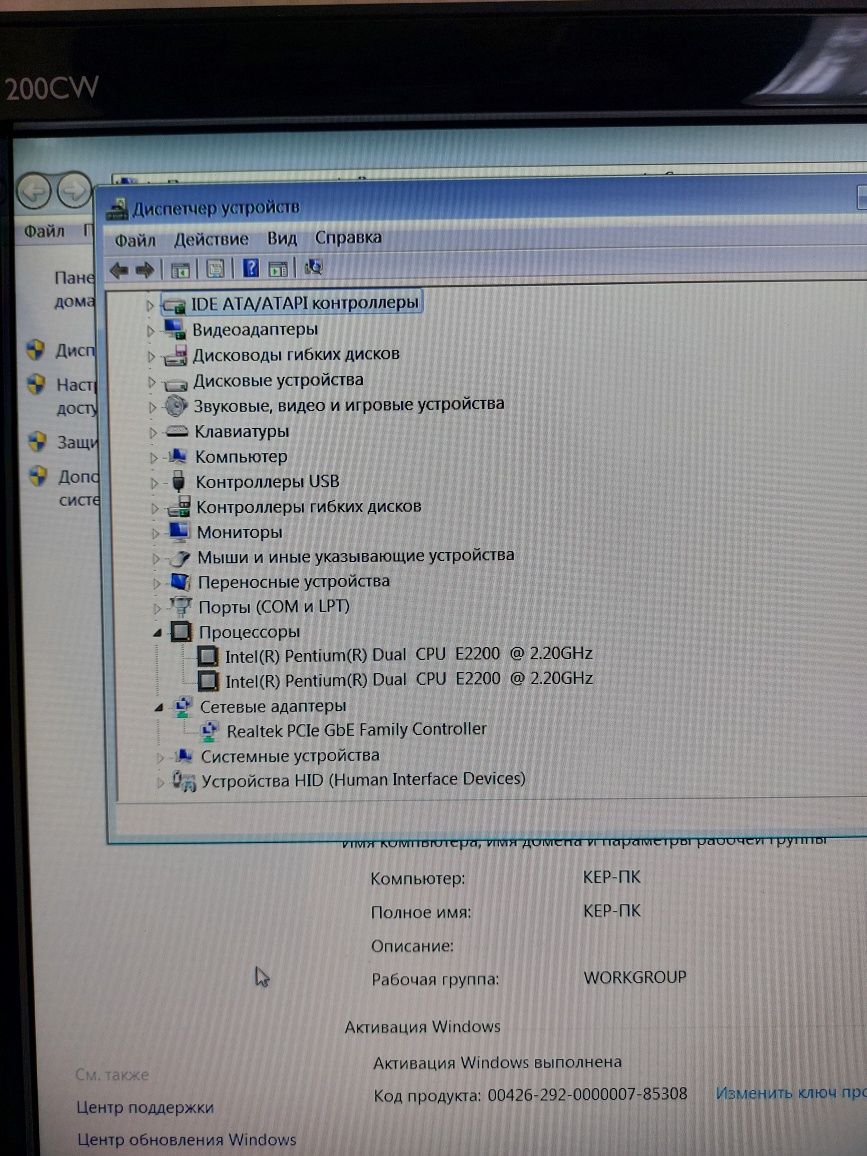
Task: Expand Устройства HID node arrow
Action: [160, 782]
